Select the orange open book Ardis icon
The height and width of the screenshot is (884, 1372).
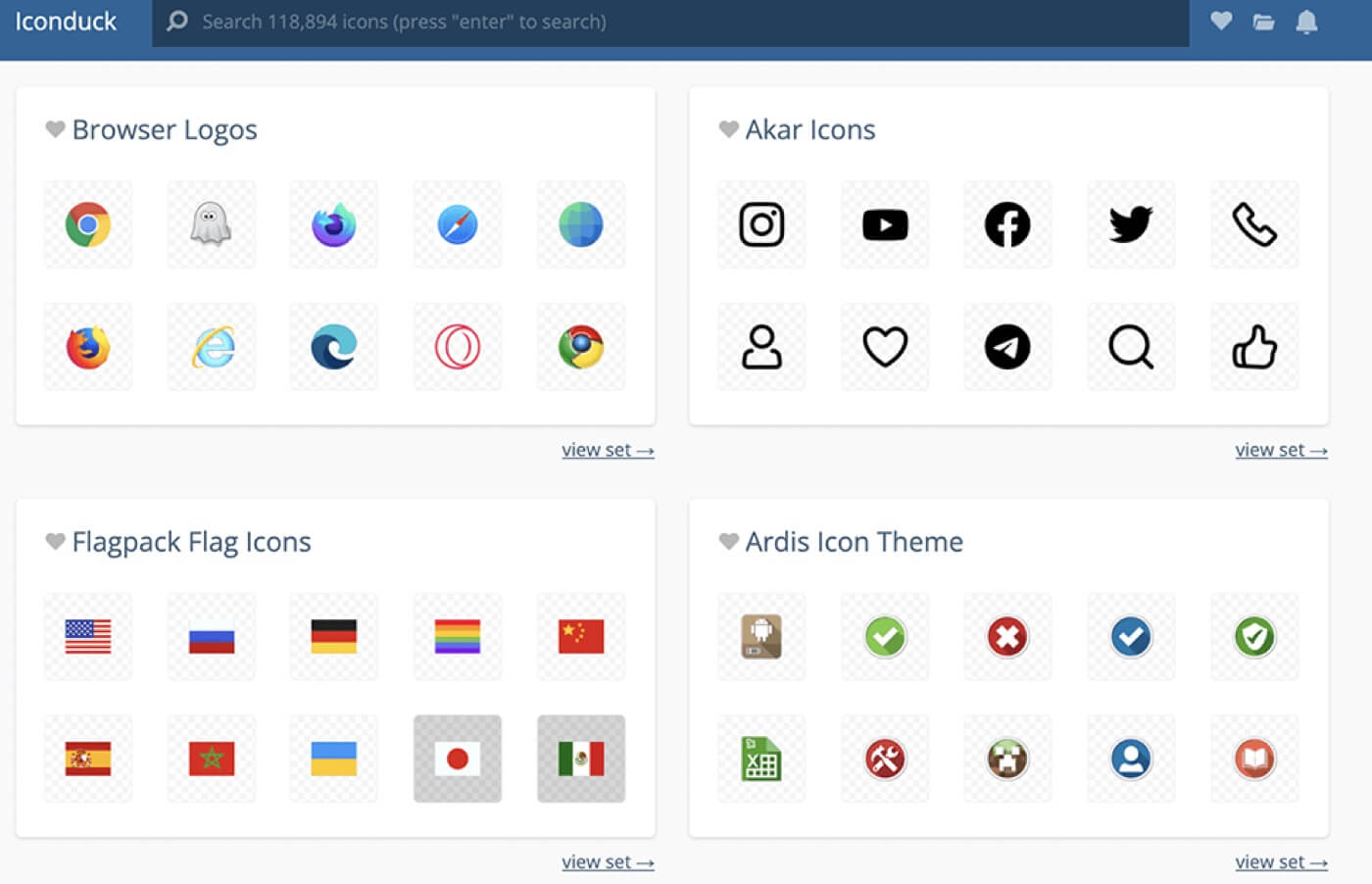coord(1254,759)
